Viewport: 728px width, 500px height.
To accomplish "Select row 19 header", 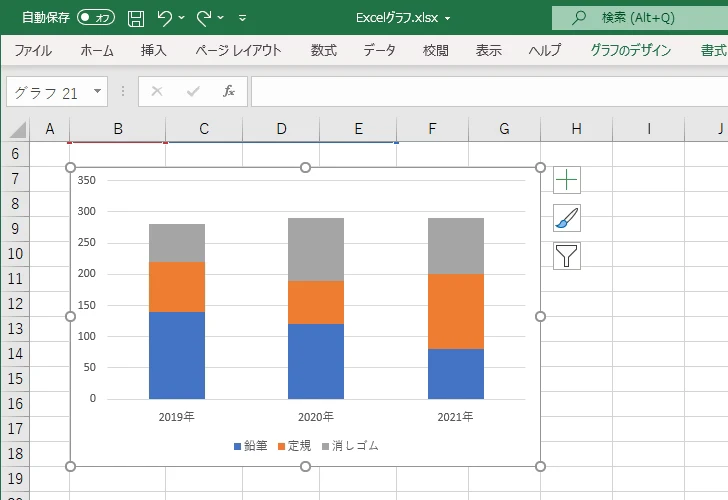I will pos(15,478).
